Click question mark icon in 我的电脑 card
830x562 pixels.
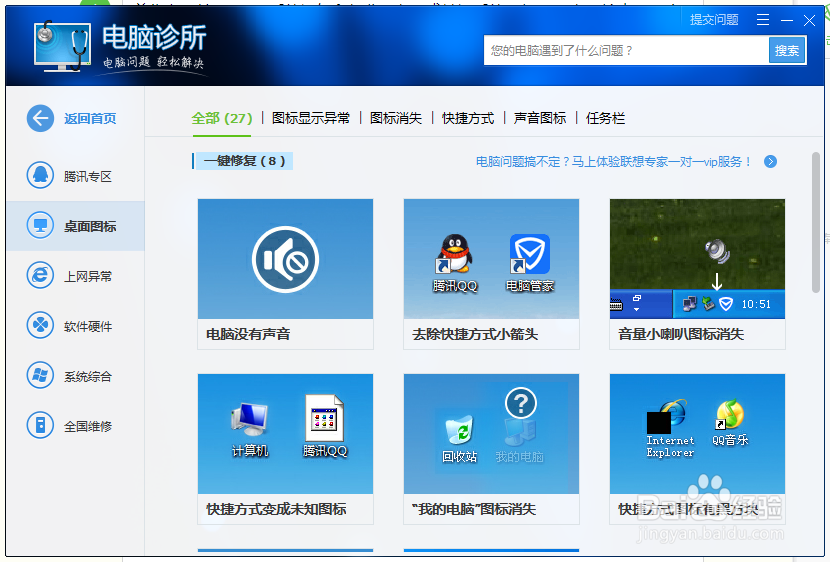click(521, 404)
